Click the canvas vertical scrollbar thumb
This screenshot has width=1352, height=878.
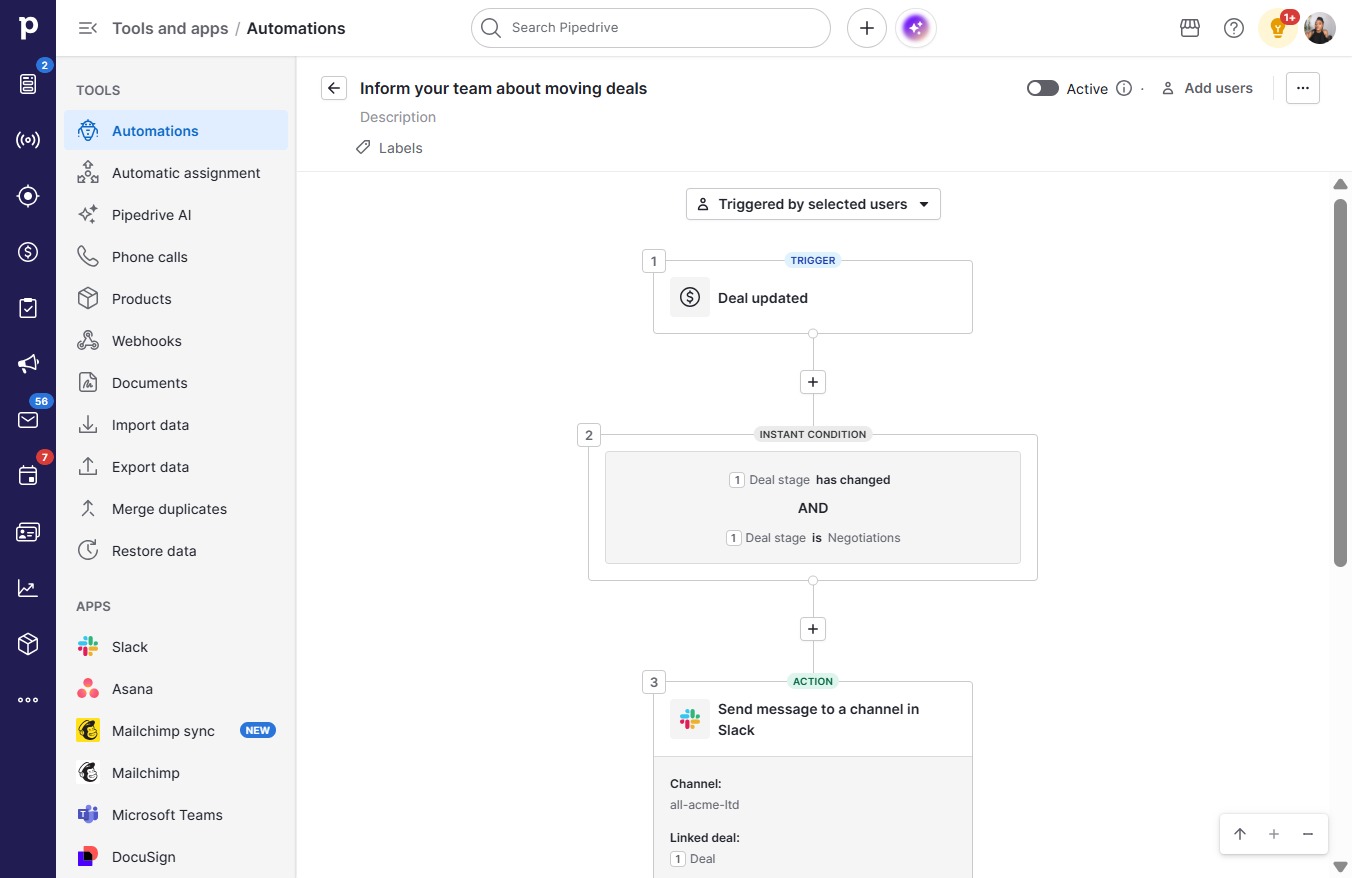click(x=1341, y=382)
